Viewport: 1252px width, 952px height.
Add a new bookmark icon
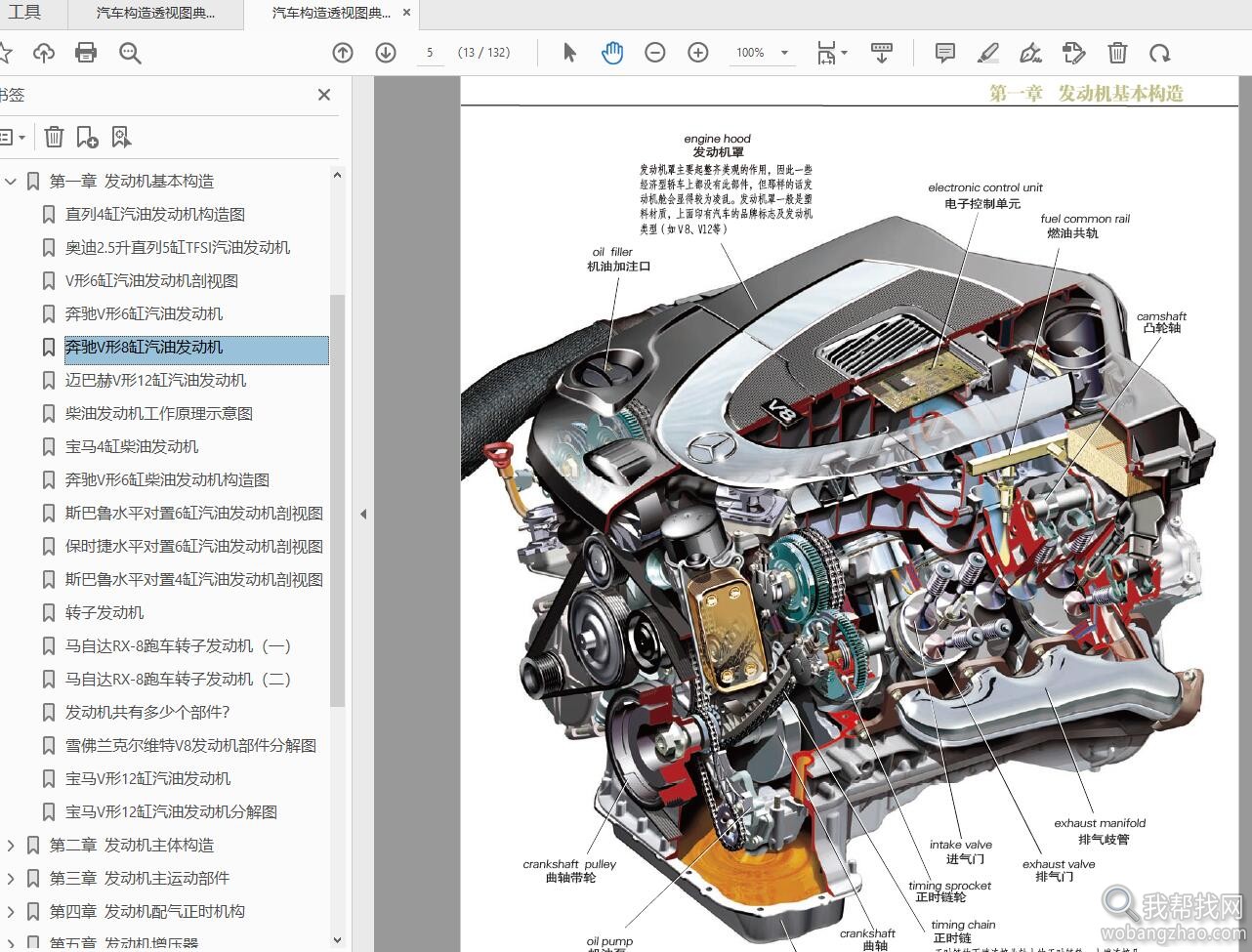click(87, 137)
